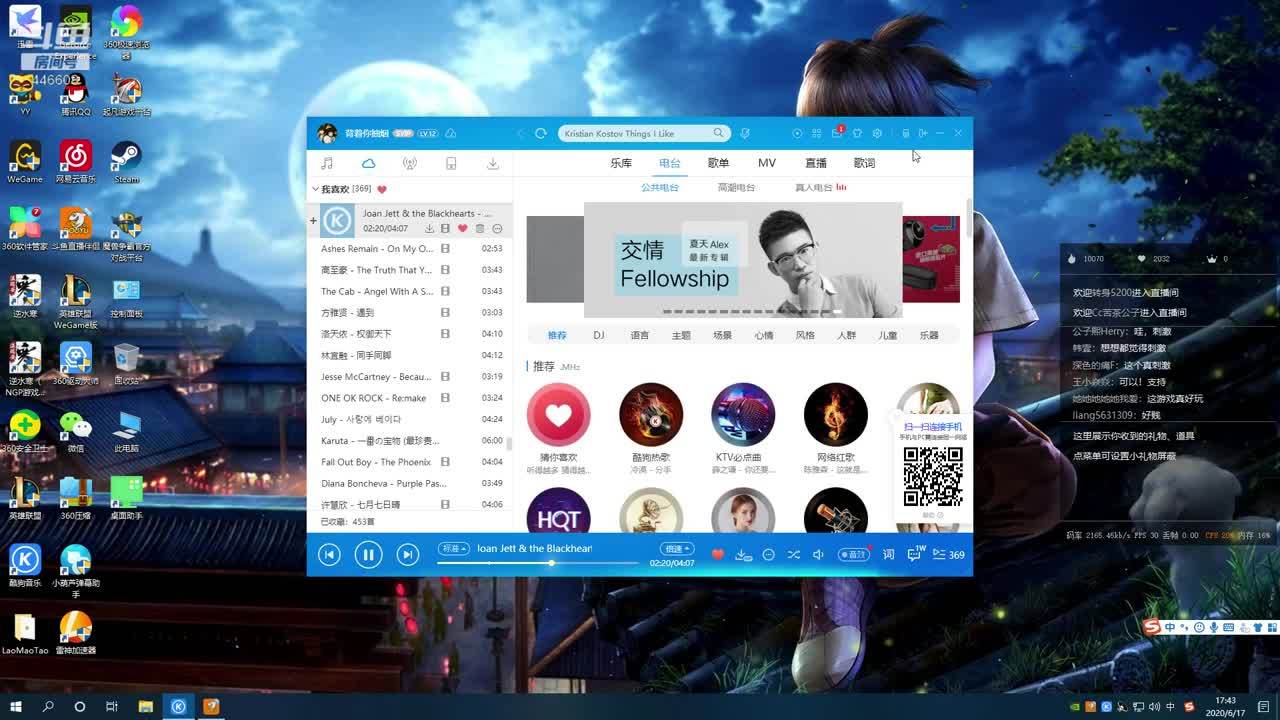Open the local music tab icon

[327, 163]
